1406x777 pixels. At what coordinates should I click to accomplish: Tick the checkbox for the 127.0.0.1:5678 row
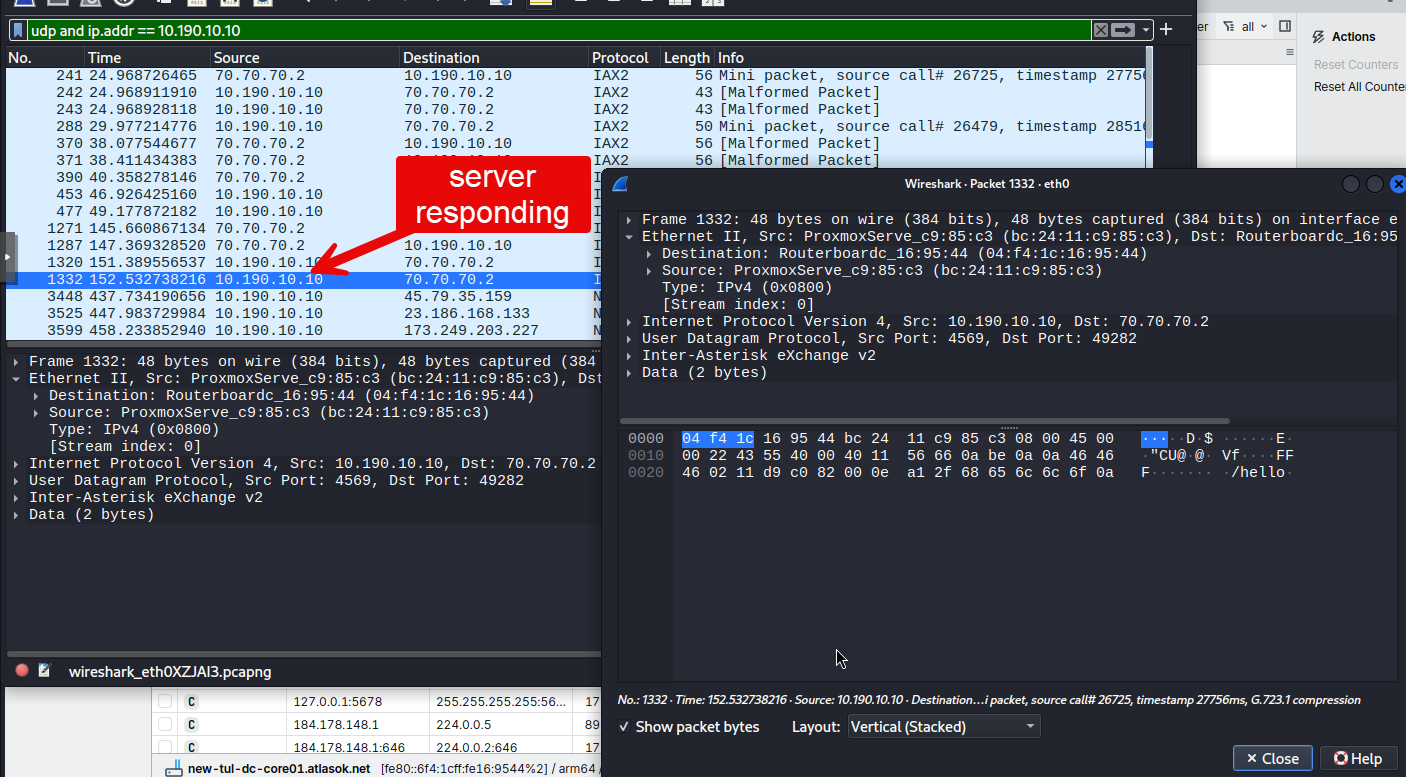click(x=165, y=702)
